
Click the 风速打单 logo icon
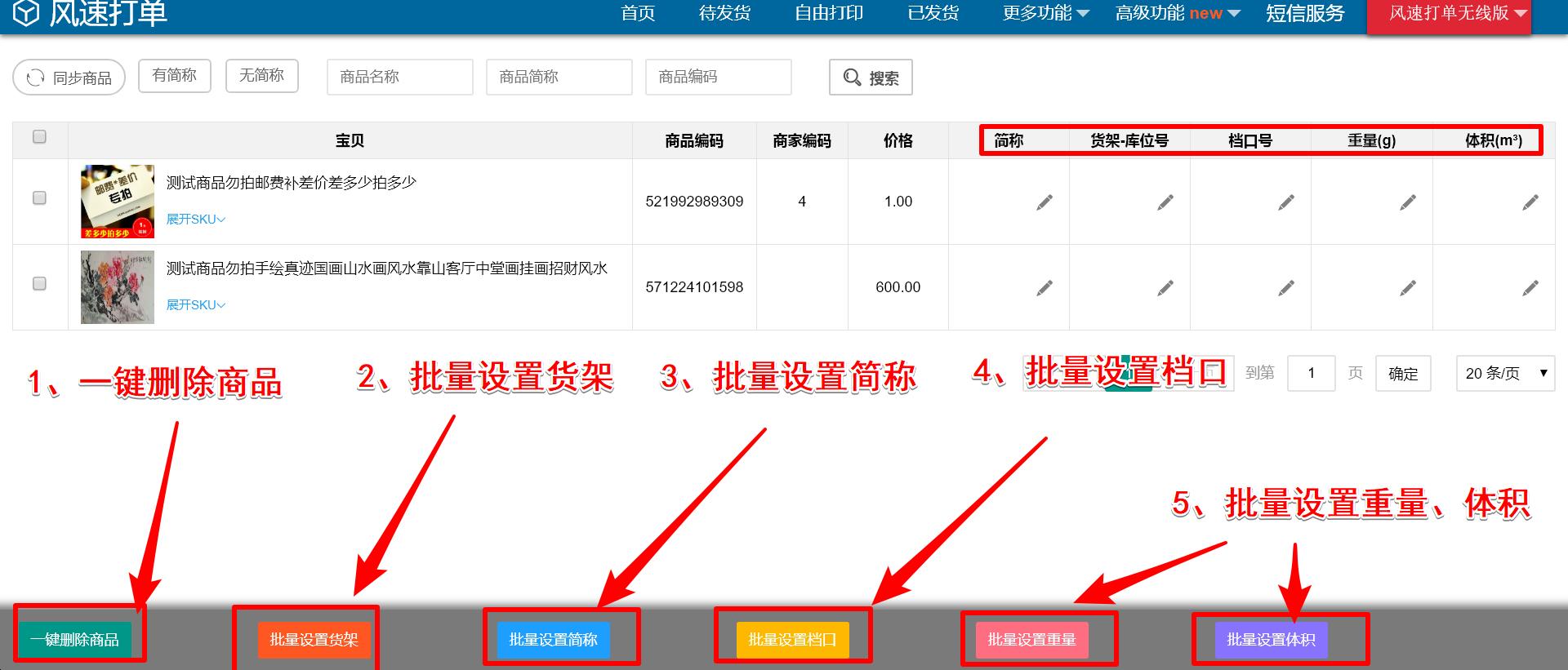(26, 13)
